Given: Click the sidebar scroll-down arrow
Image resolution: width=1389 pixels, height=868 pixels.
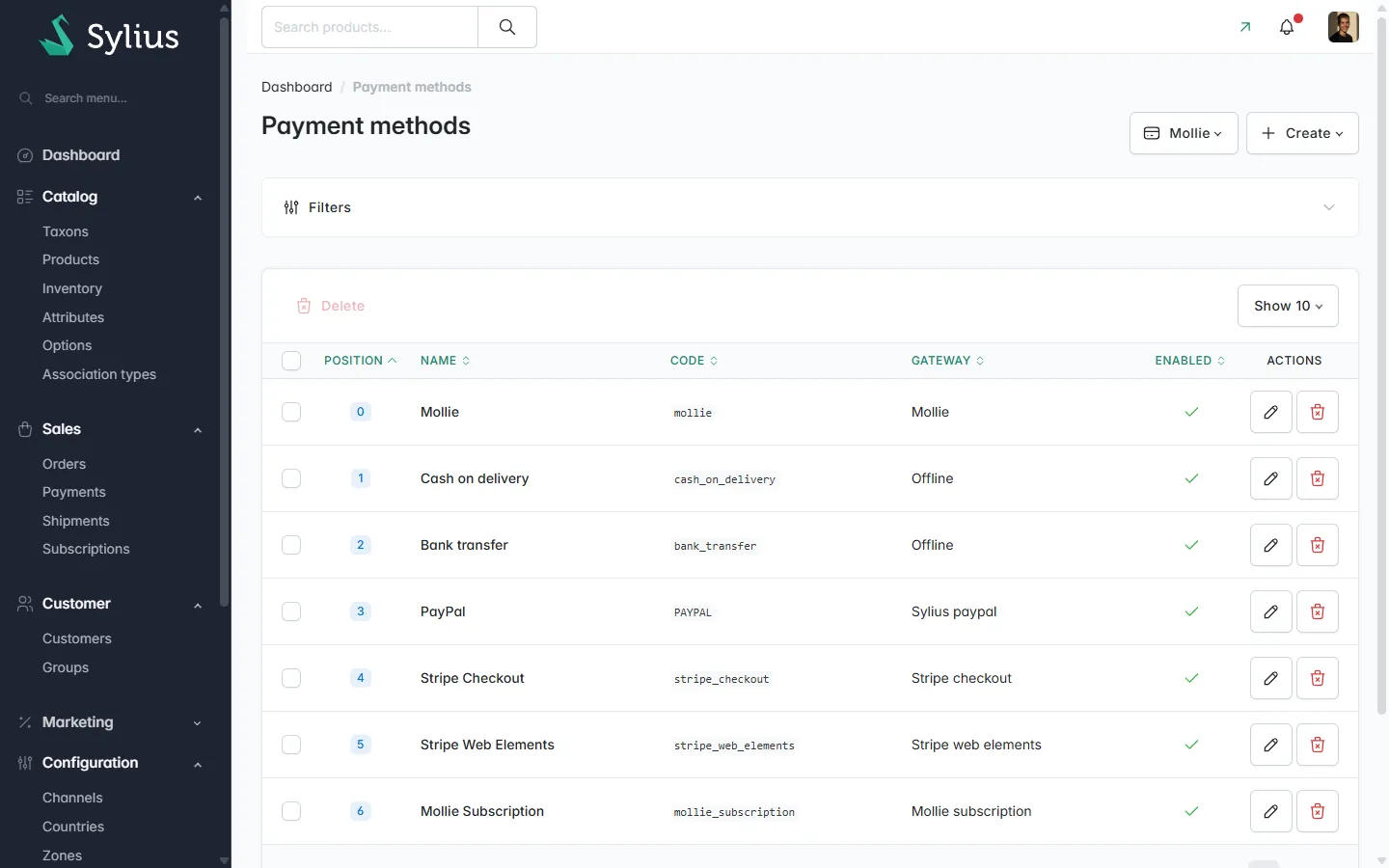Looking at the screenshot, I should [225, 860].
